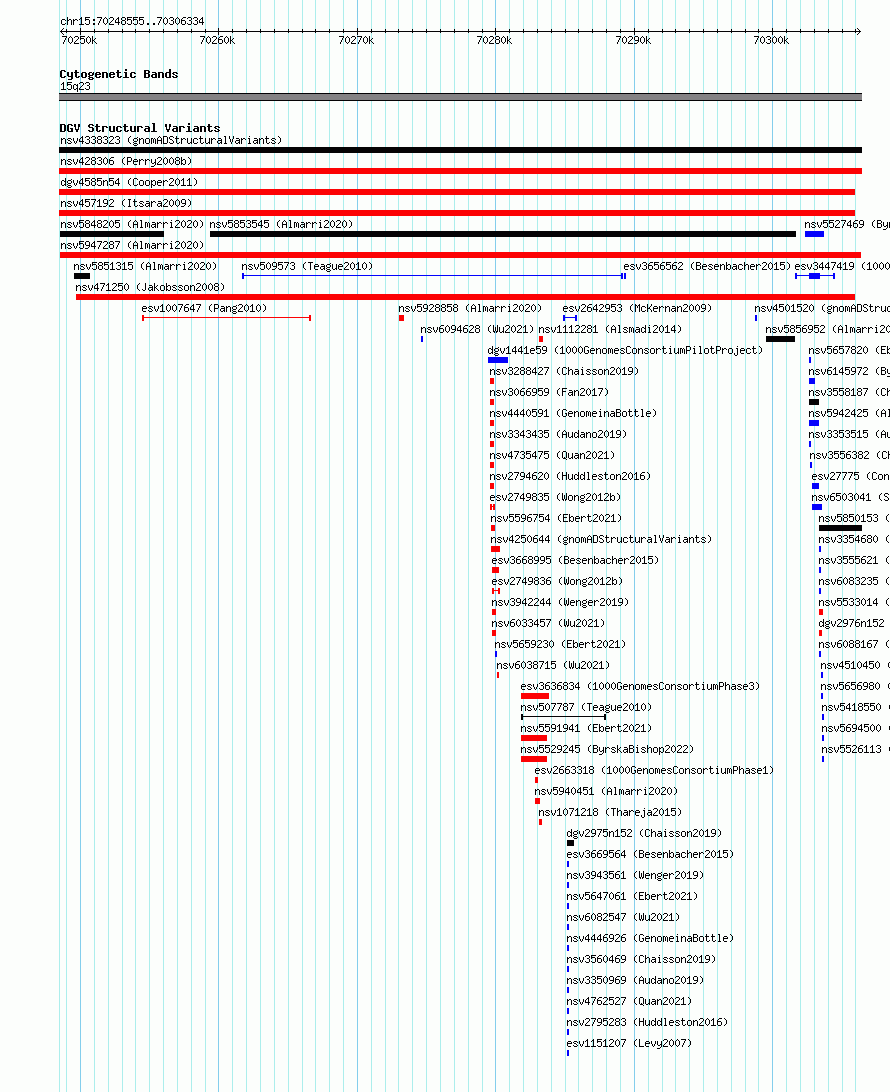The height and width of the screenshot is (1092, 890).
Task: Click esv2663318 1000GenomesConsortiumPhase1 label
Action: (x=654, y=770)
